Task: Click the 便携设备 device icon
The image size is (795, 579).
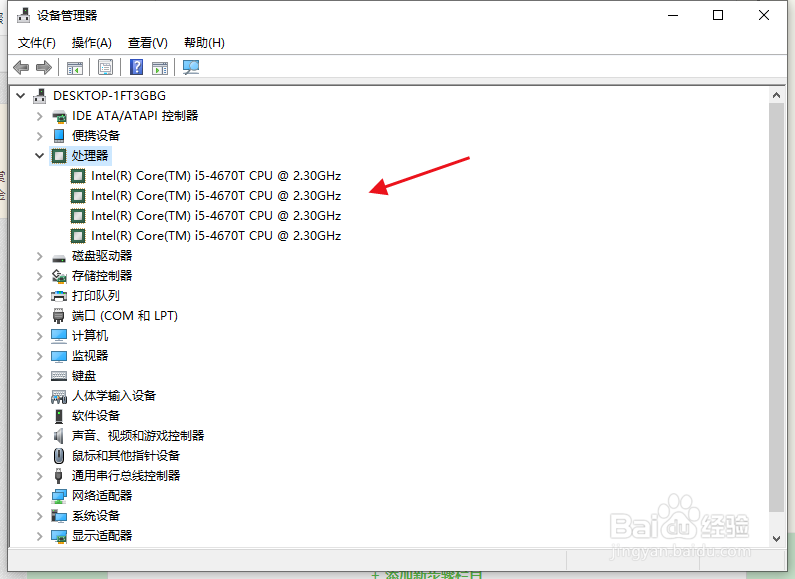Action: click(59, 136)
